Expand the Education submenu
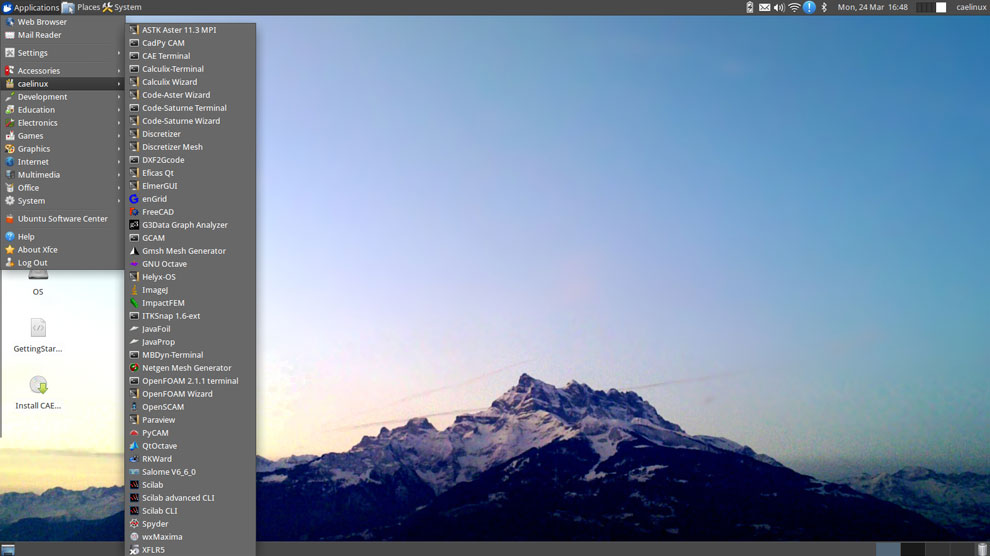 tap(62, 110)
